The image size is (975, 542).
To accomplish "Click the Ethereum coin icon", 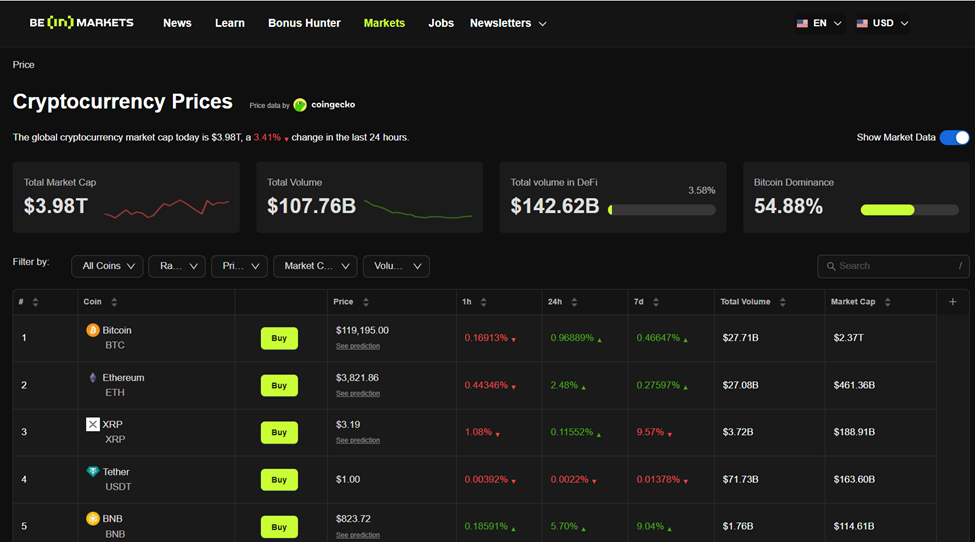I will click(x=93, y=378).
